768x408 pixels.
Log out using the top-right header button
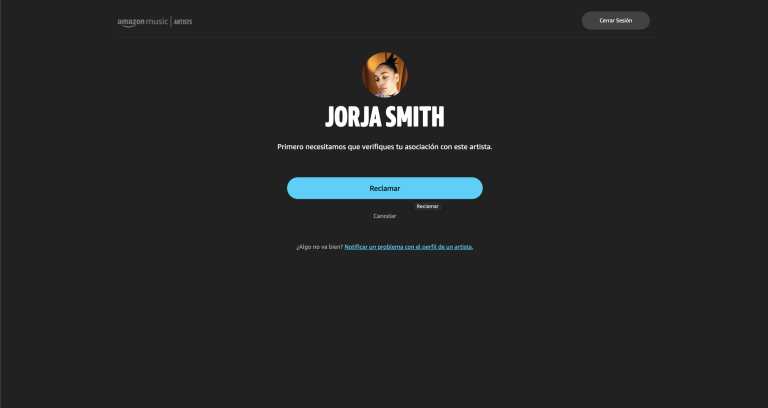coord(615,21)
